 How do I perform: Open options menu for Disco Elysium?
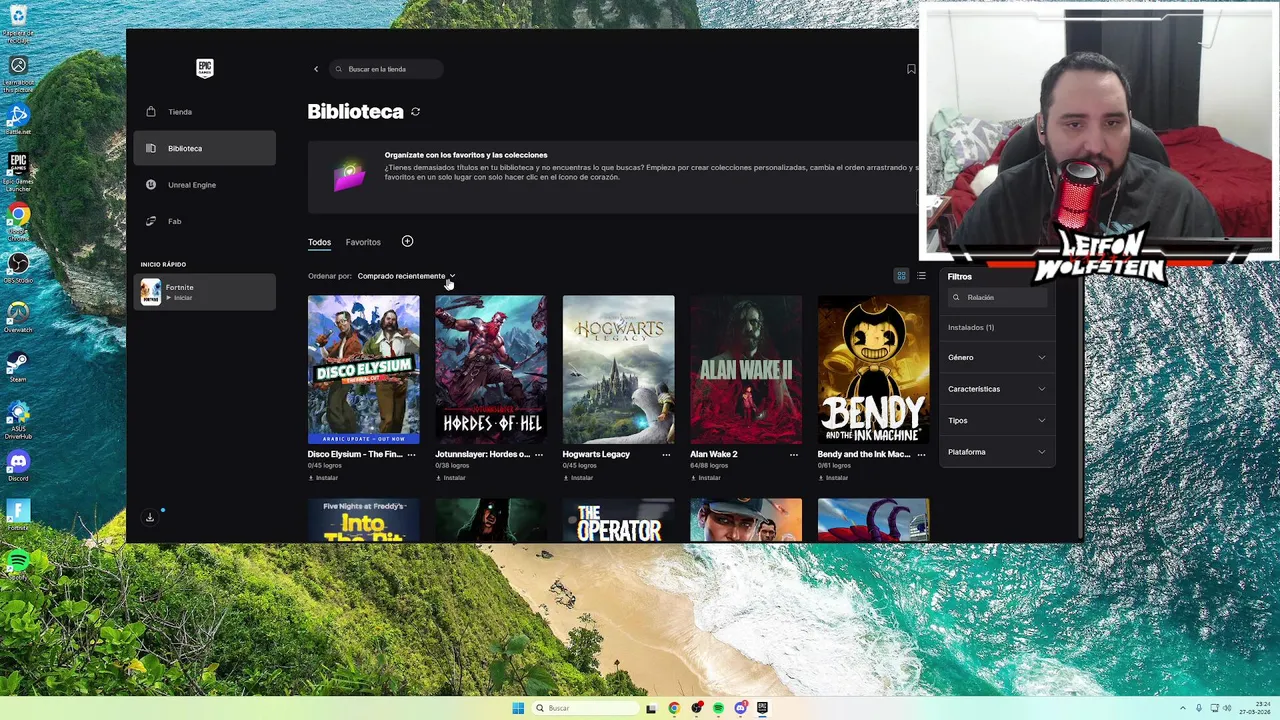click(411, 454)
